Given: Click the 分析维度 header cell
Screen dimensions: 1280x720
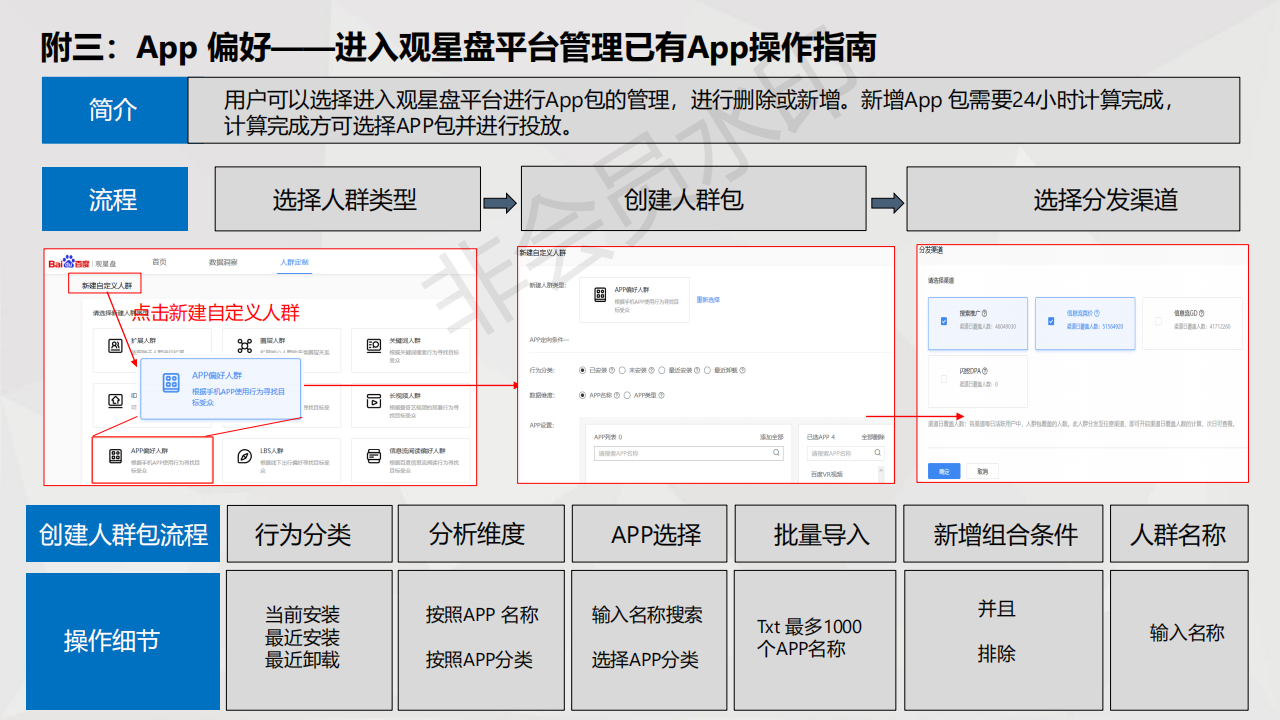Looking at the screenshot, I should click(x=481, y=535).
